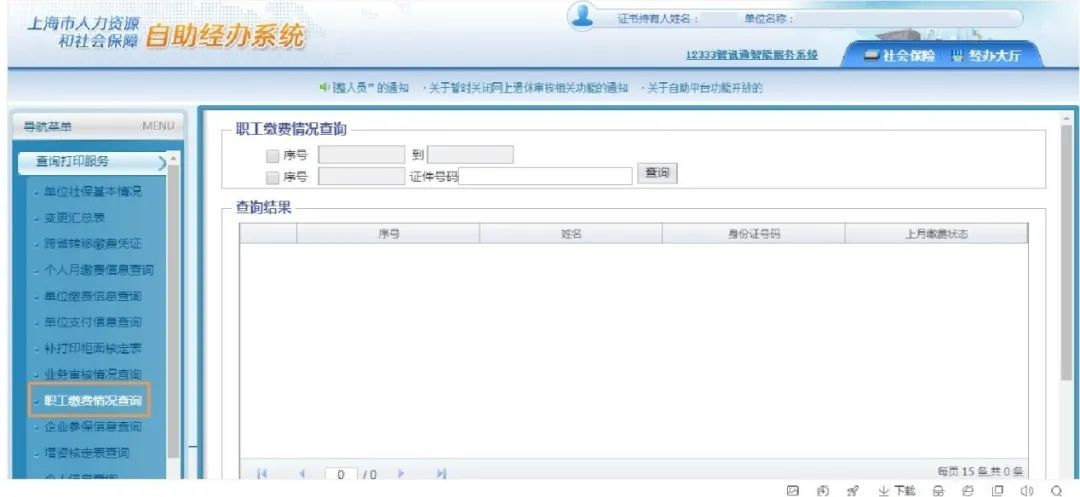Jump to last results page
The image size is (1080, 497).
[442, 474]
